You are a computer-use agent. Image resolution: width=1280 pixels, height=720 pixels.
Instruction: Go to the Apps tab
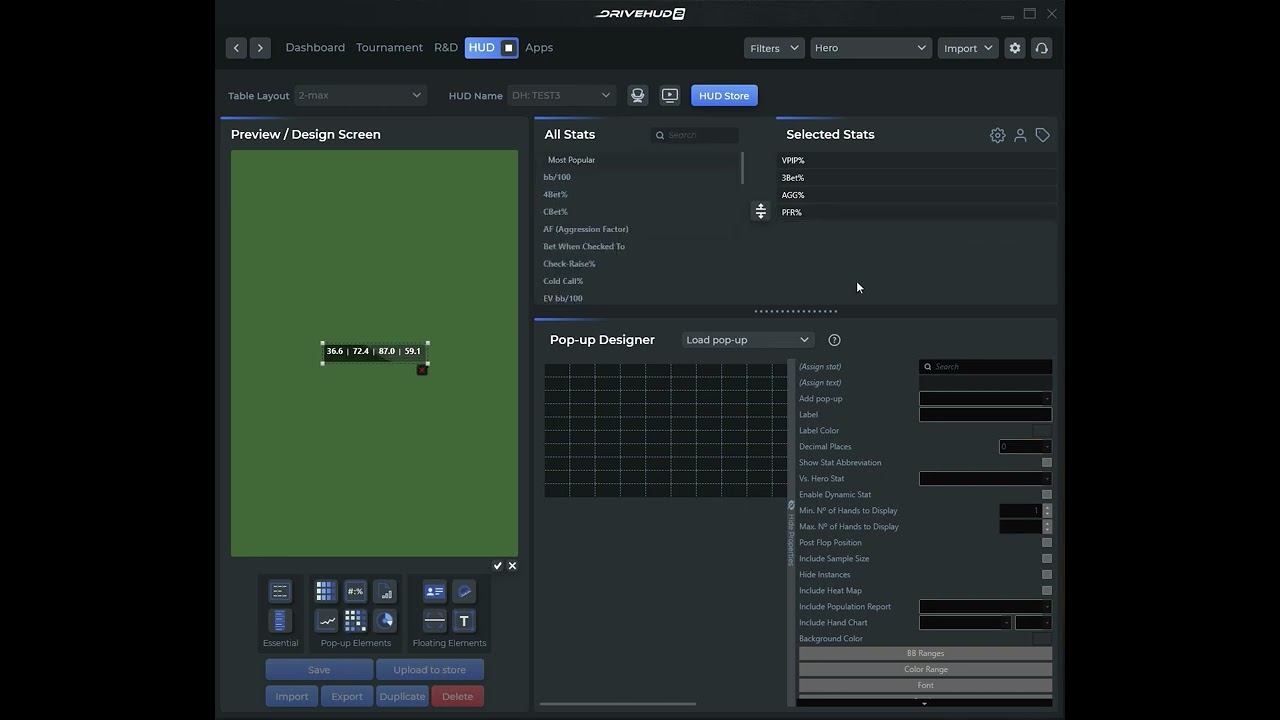pos(539,48)
